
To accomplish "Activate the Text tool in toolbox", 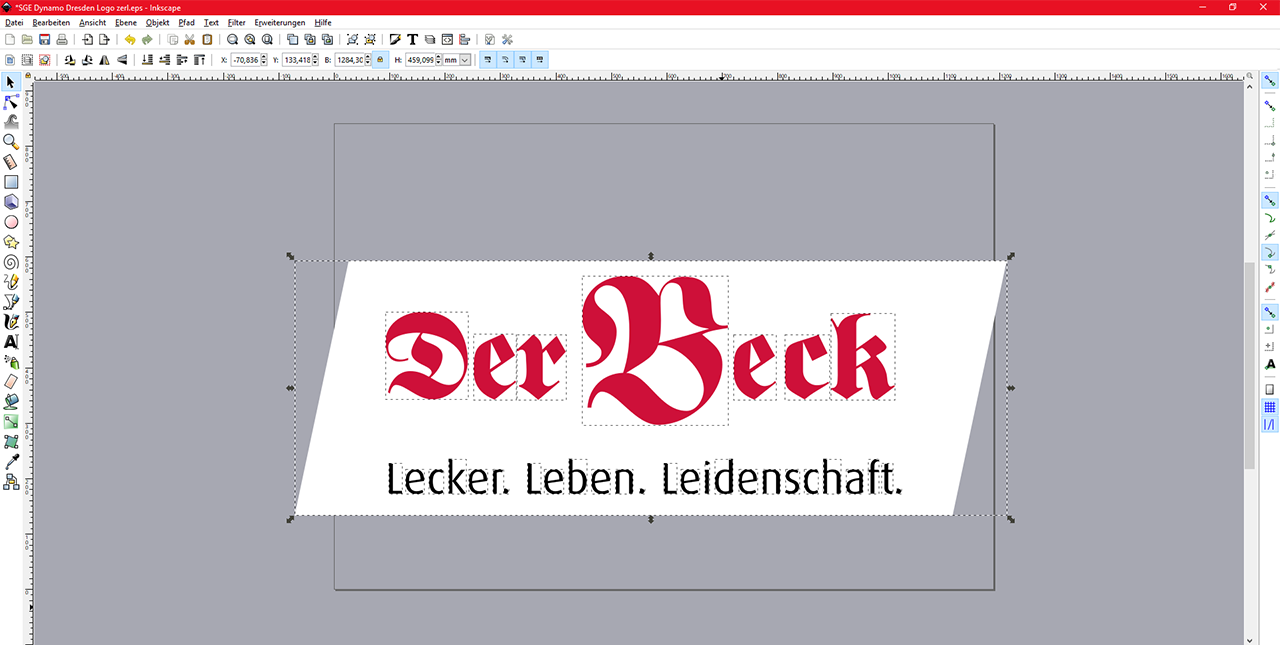I will click(x=11, y=342).
